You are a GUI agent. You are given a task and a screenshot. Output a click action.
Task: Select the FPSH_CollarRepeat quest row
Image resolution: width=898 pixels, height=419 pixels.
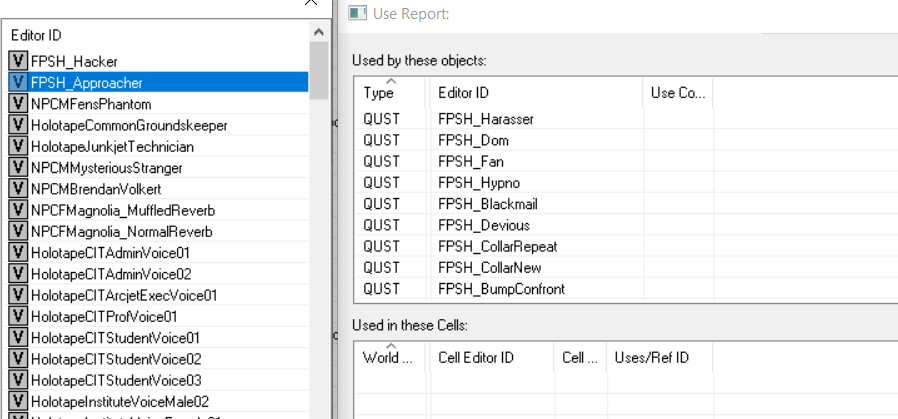tap(625, 246)
